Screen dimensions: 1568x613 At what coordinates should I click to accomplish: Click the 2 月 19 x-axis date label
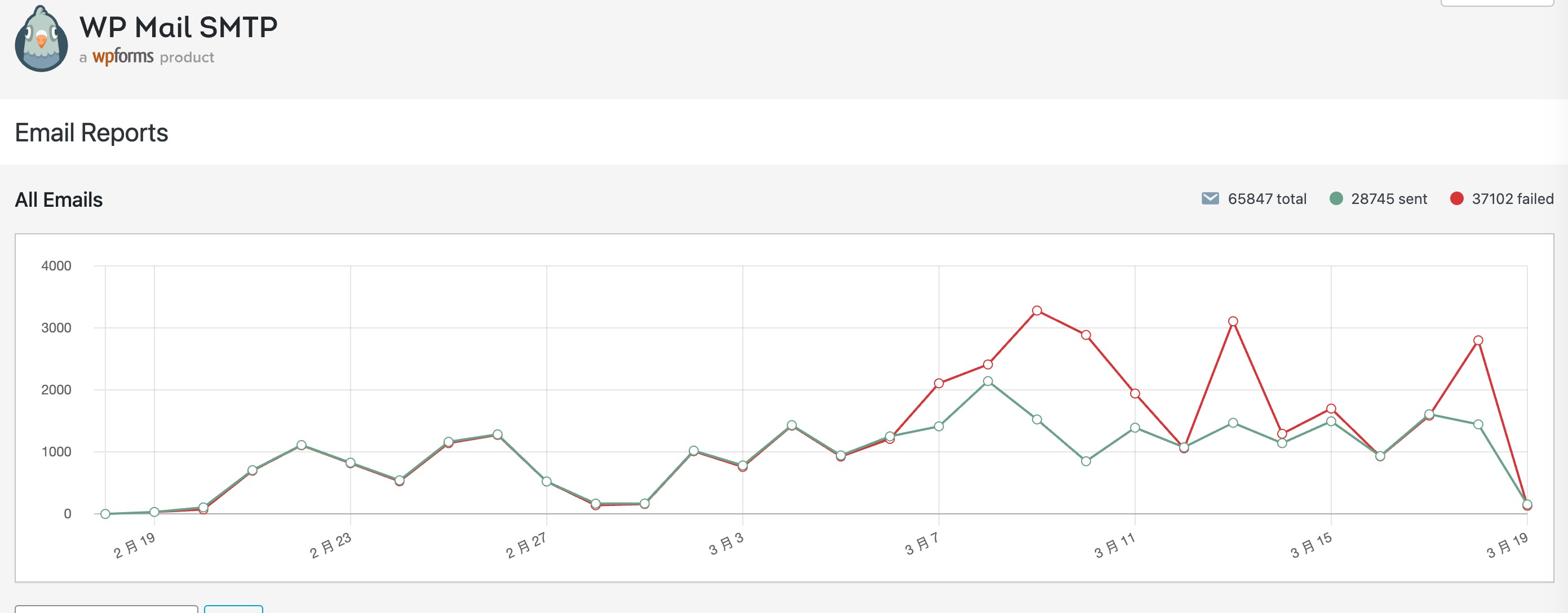tap(135, 545)
